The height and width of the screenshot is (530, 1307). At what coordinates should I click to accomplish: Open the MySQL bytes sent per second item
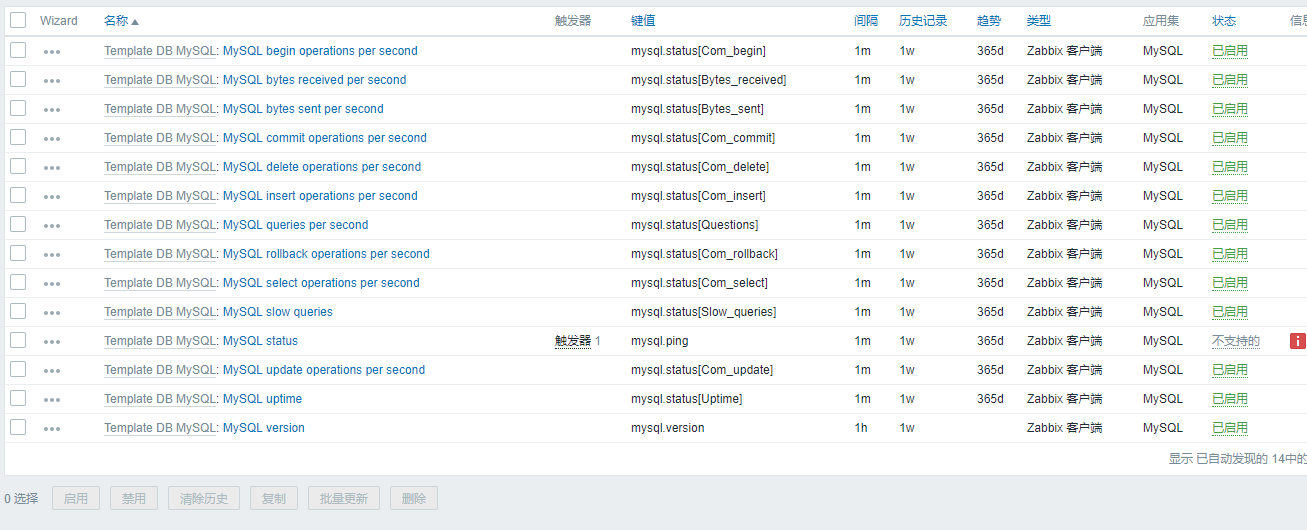[303, 109]
